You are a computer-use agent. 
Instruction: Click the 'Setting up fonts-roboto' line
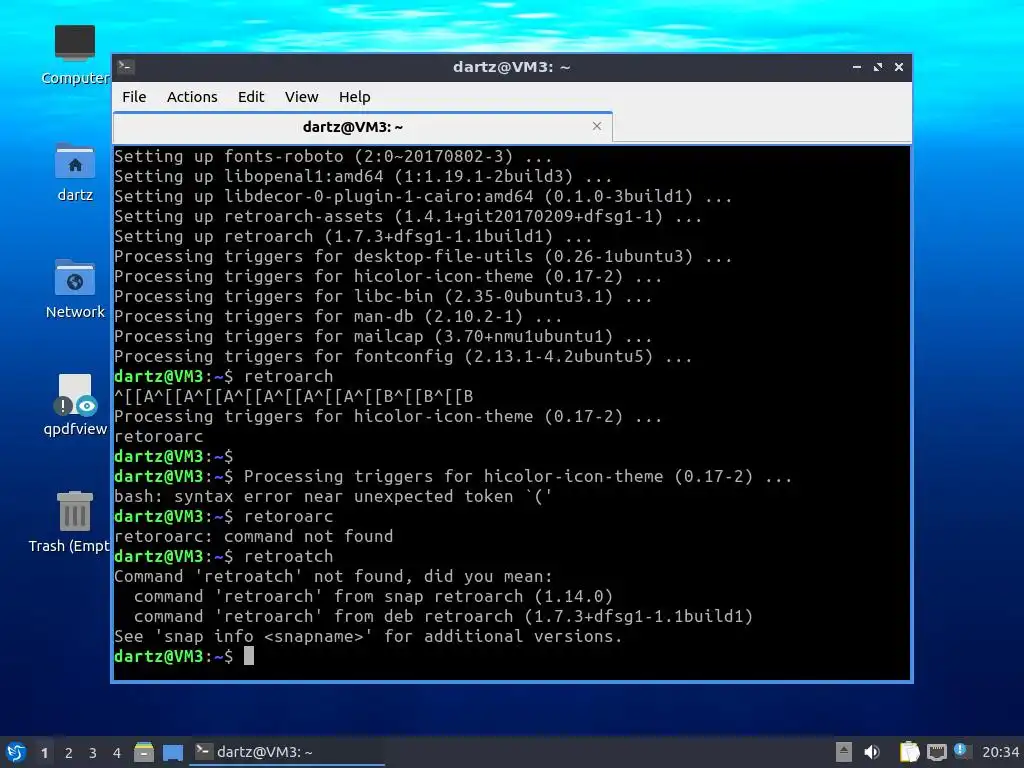333,157
